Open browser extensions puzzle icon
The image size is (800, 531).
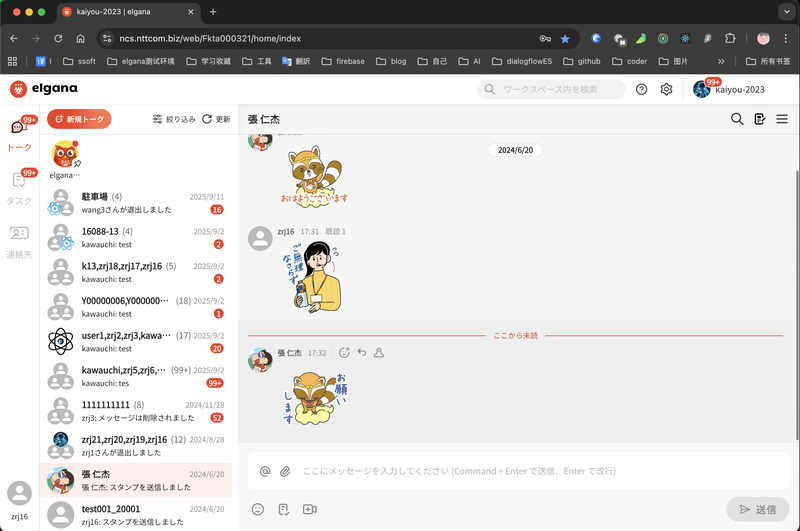[730, 38]
